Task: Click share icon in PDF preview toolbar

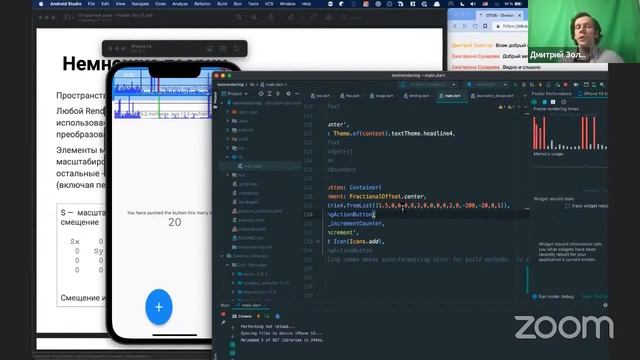Action: (x=271, y=18)
